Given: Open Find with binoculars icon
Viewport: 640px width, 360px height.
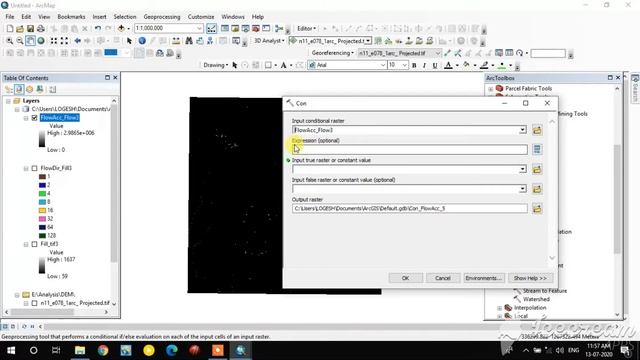Looking at the screenshot, I should tap(189, 41).
